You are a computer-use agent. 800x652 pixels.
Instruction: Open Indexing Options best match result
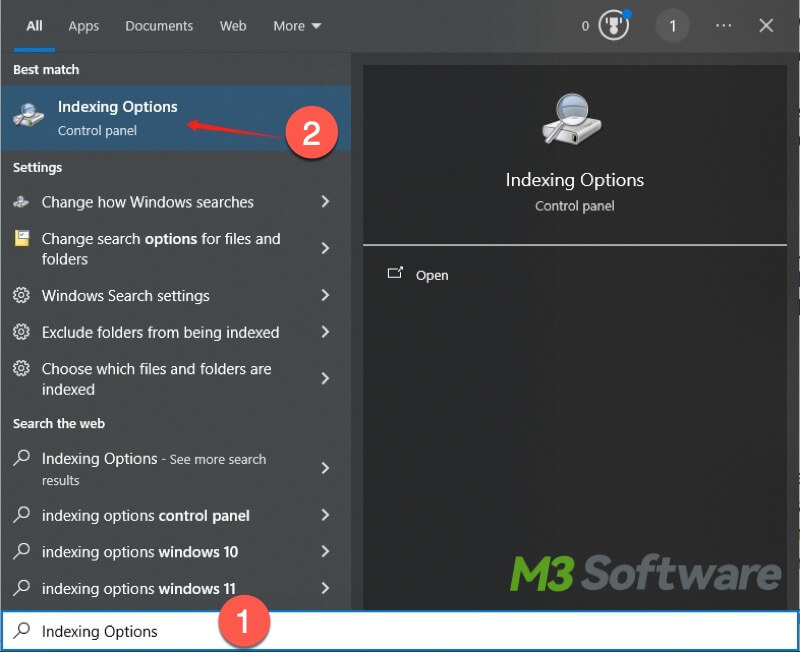(176, 118)
